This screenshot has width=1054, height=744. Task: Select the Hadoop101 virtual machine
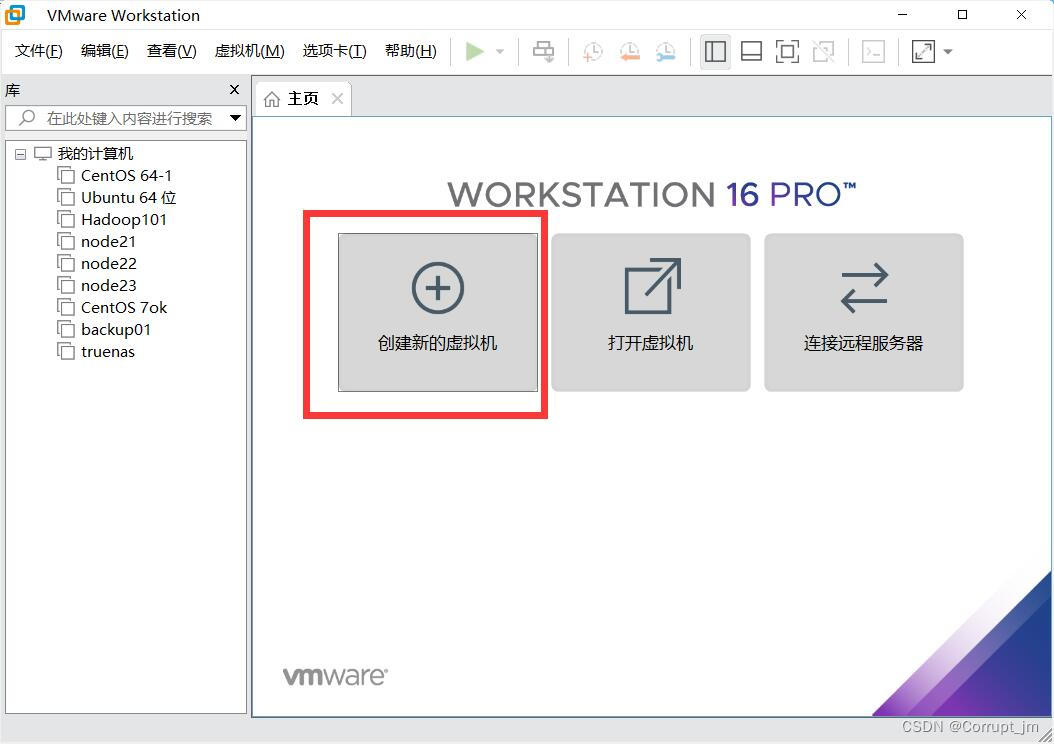click(x=124, y=220)
